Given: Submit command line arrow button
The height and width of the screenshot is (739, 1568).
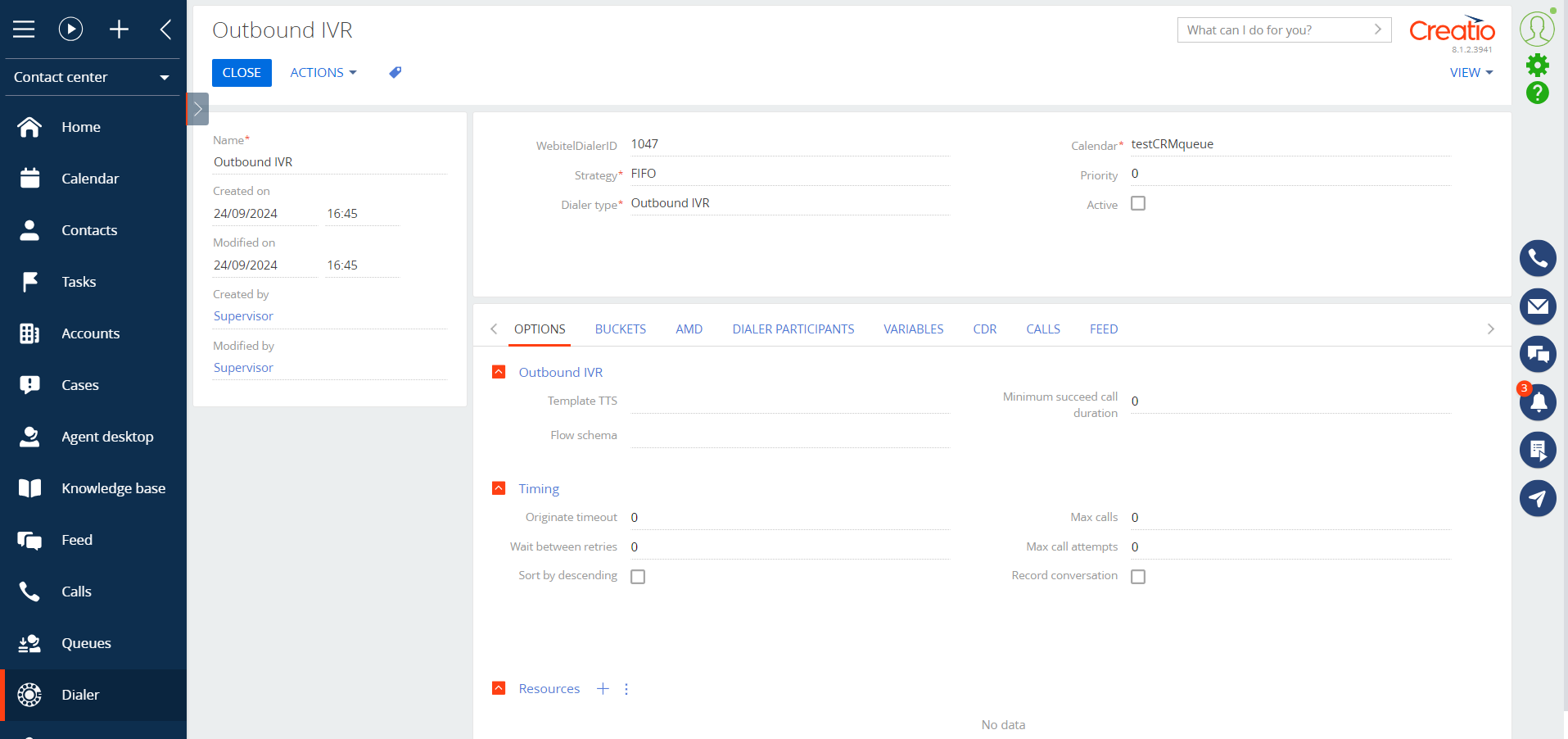Looking at the screenshot, I should coord(1378,29).
